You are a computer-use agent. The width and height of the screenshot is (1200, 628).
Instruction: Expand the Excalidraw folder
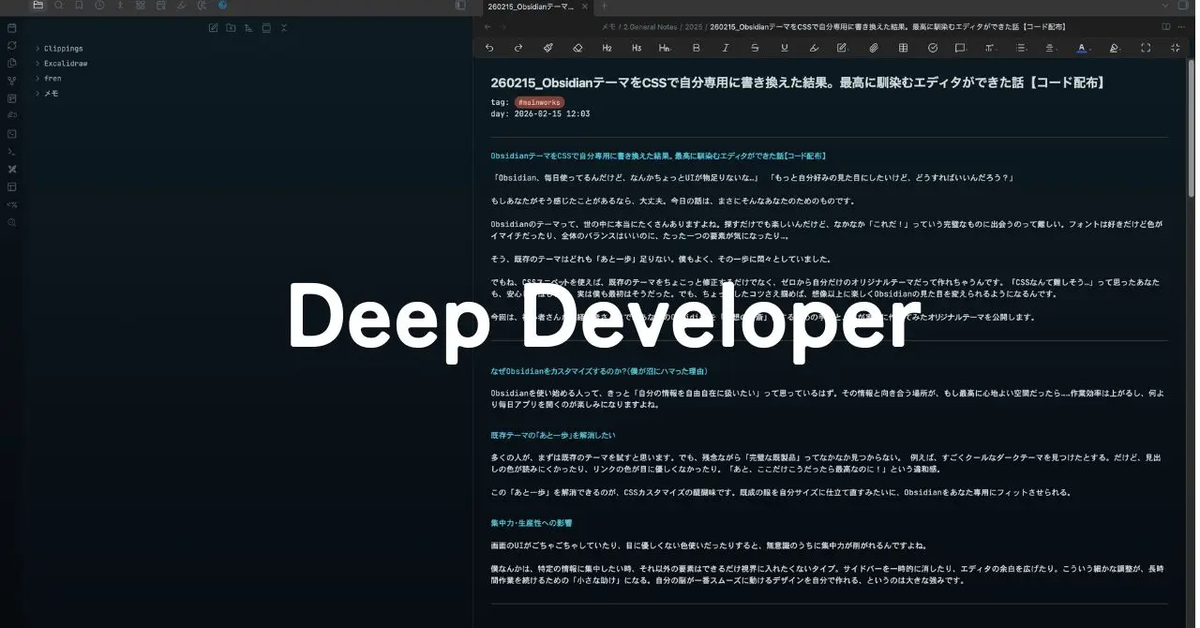pos(66,63)
